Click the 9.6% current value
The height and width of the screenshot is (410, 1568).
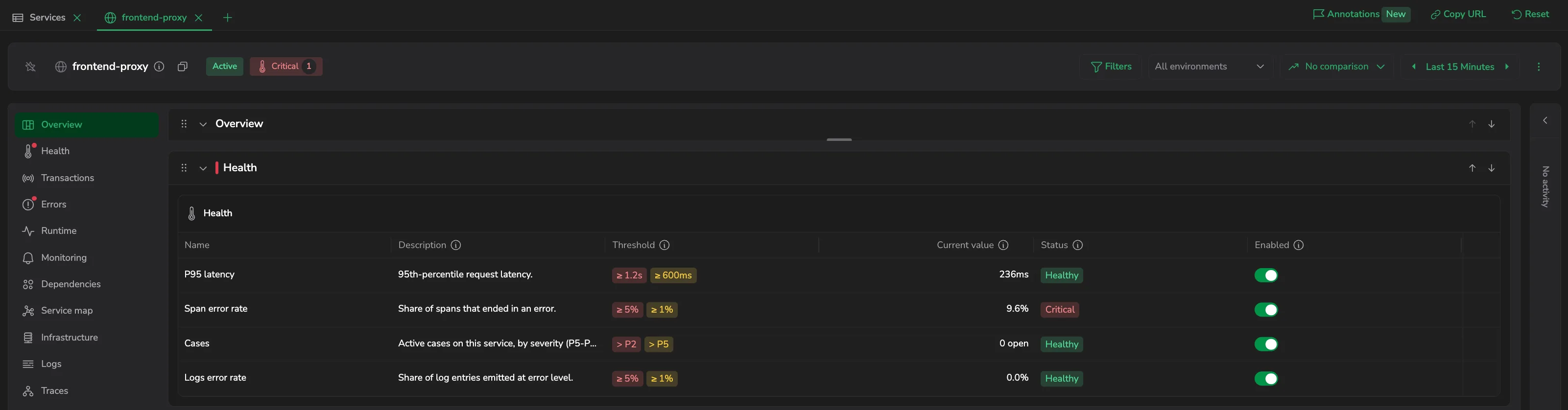click(x=1017, y=309)
